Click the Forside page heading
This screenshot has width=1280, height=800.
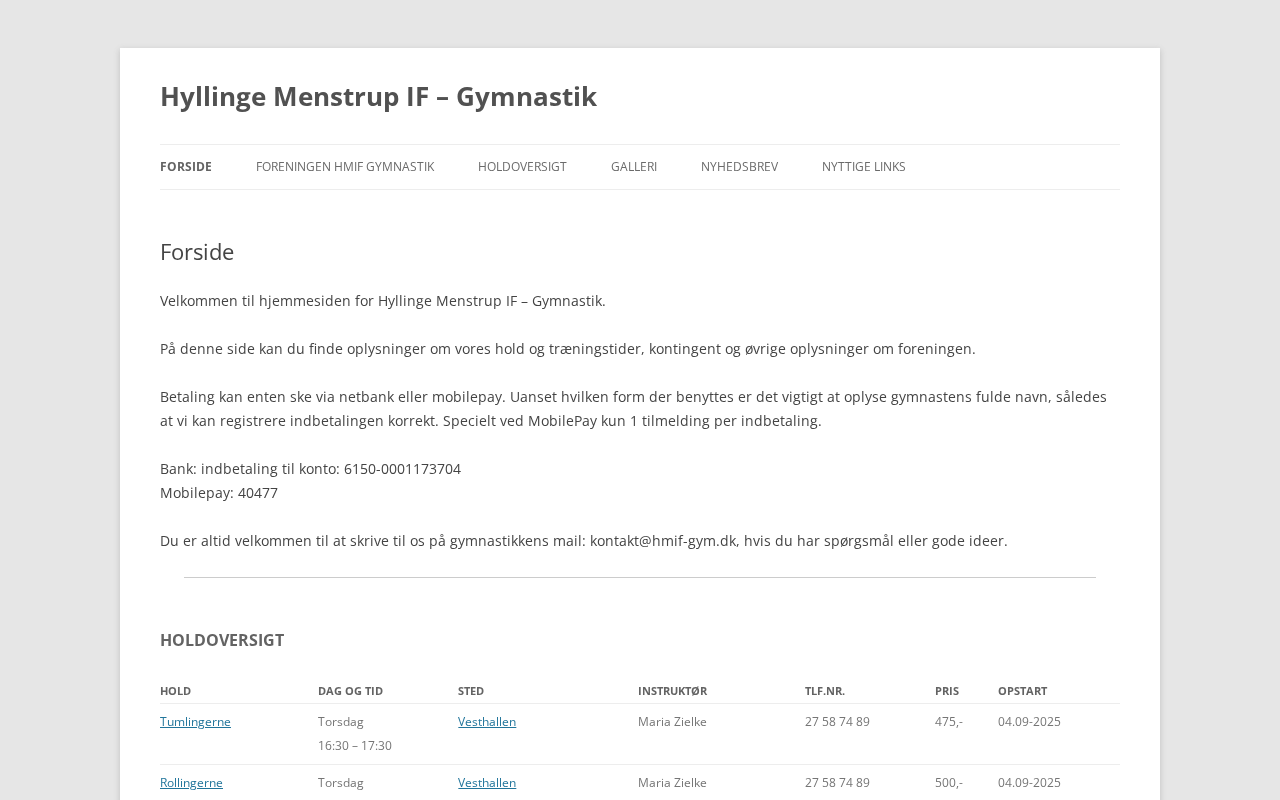[197, 252]
